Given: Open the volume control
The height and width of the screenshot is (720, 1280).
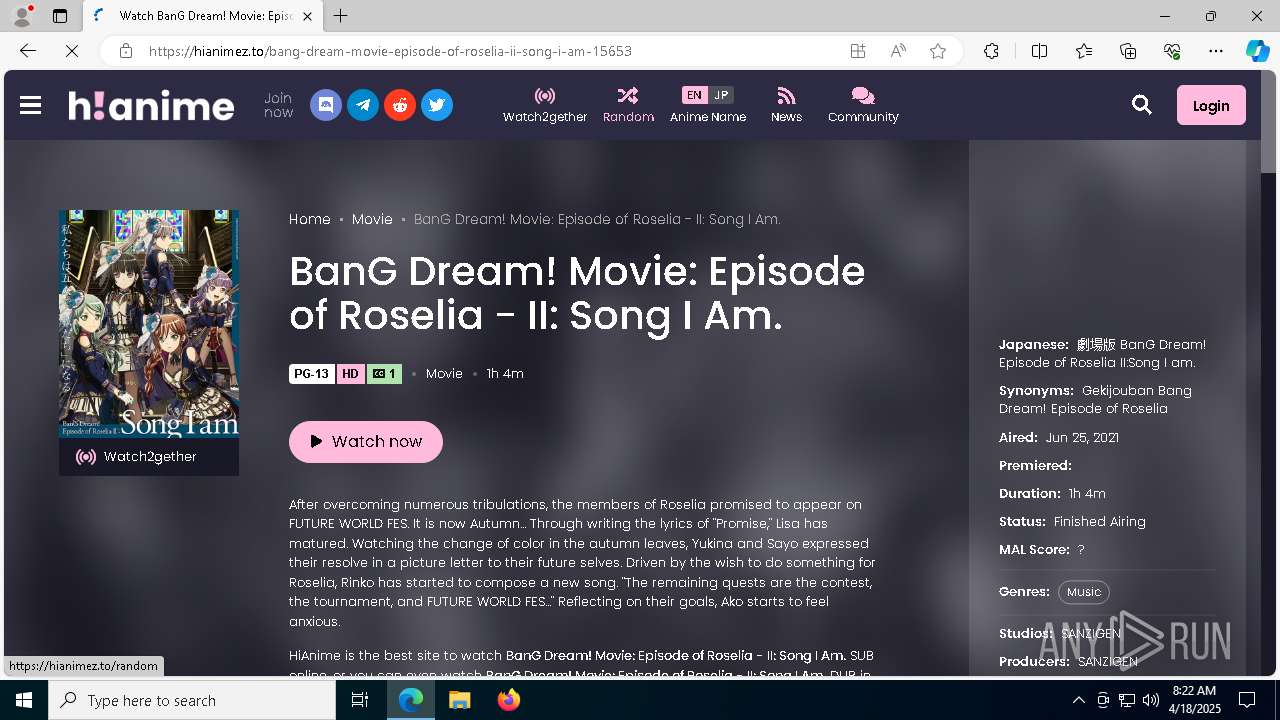Looking at the screenshot, I should (x=1151, y=700).
